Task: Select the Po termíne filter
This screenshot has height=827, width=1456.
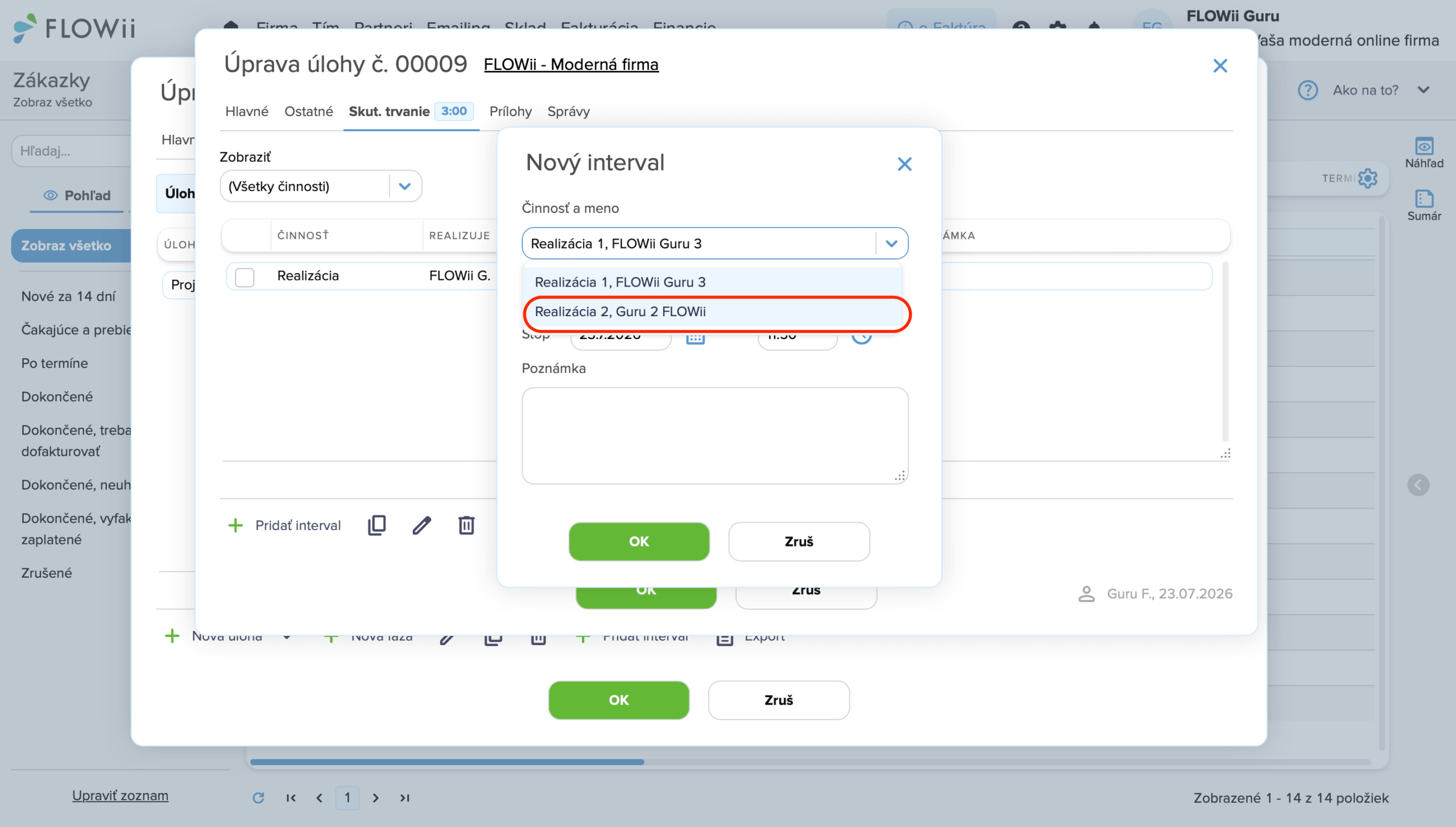Action: tap(55, 363)
